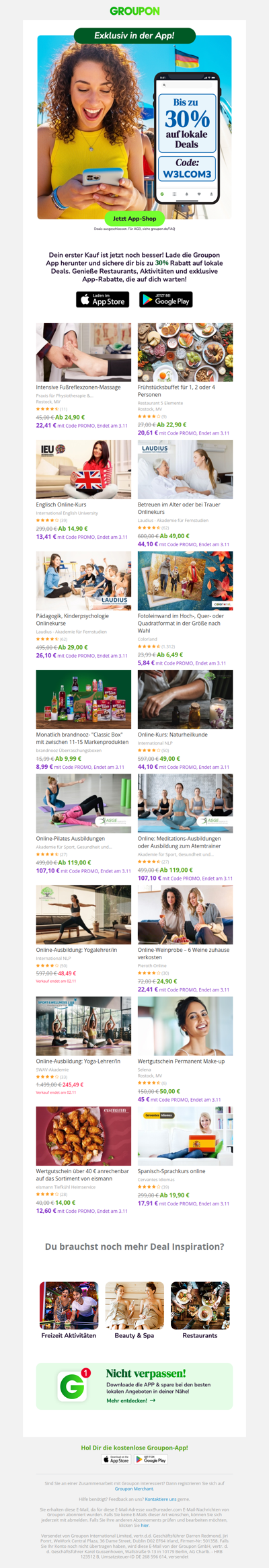
Task: Tap the small footer App Store badge
Action: point(116,1460)
